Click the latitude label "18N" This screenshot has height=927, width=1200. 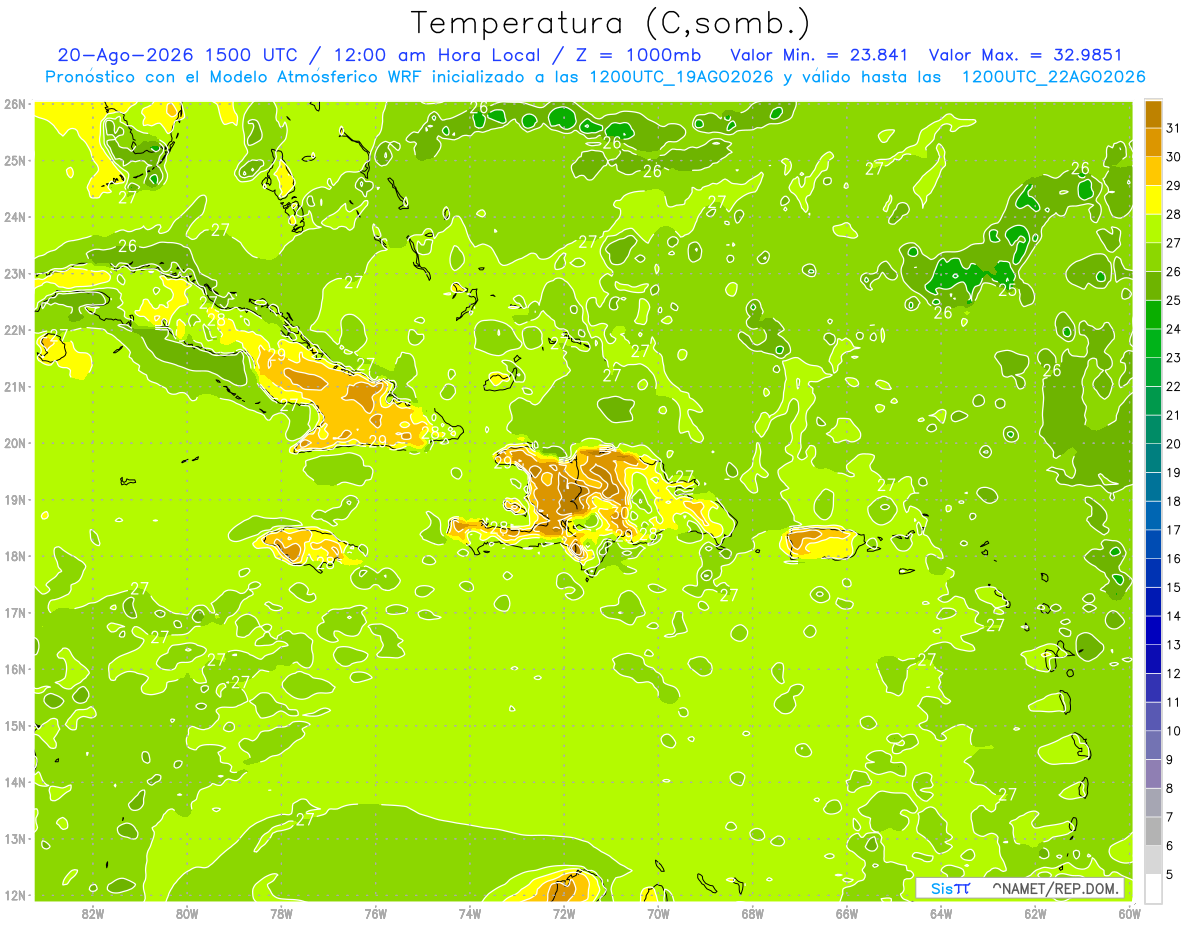click(x=15, y=556)
